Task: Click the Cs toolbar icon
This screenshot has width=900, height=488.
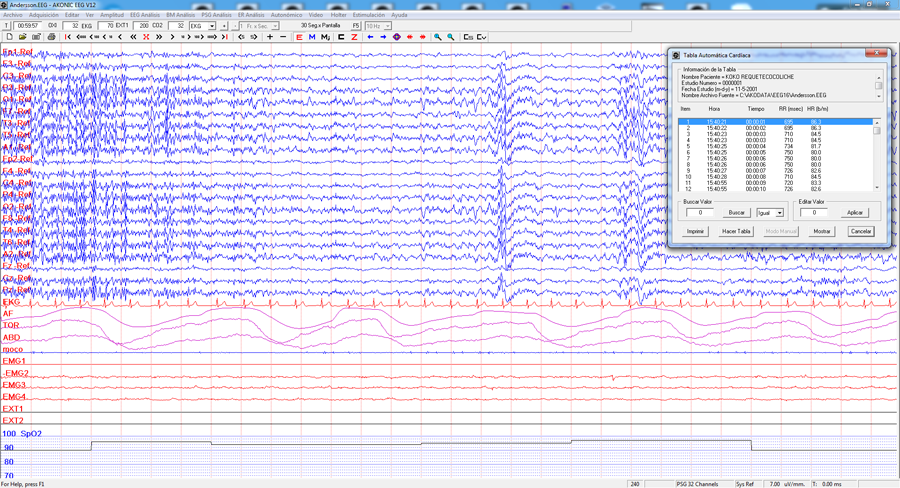Action: click(x=468, y=37)
